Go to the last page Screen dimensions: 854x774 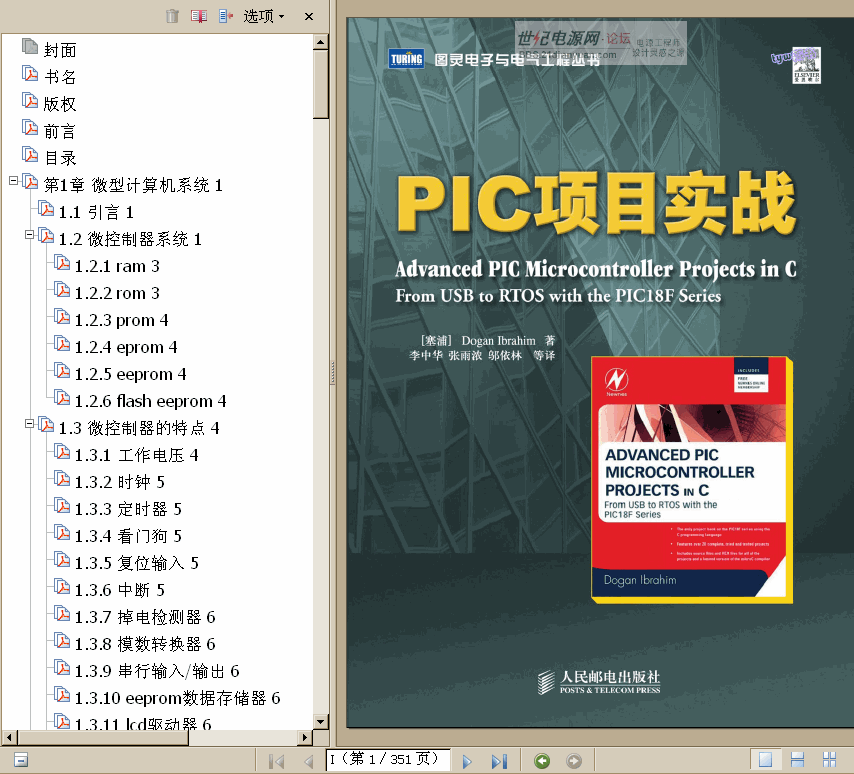click(499, 761)
